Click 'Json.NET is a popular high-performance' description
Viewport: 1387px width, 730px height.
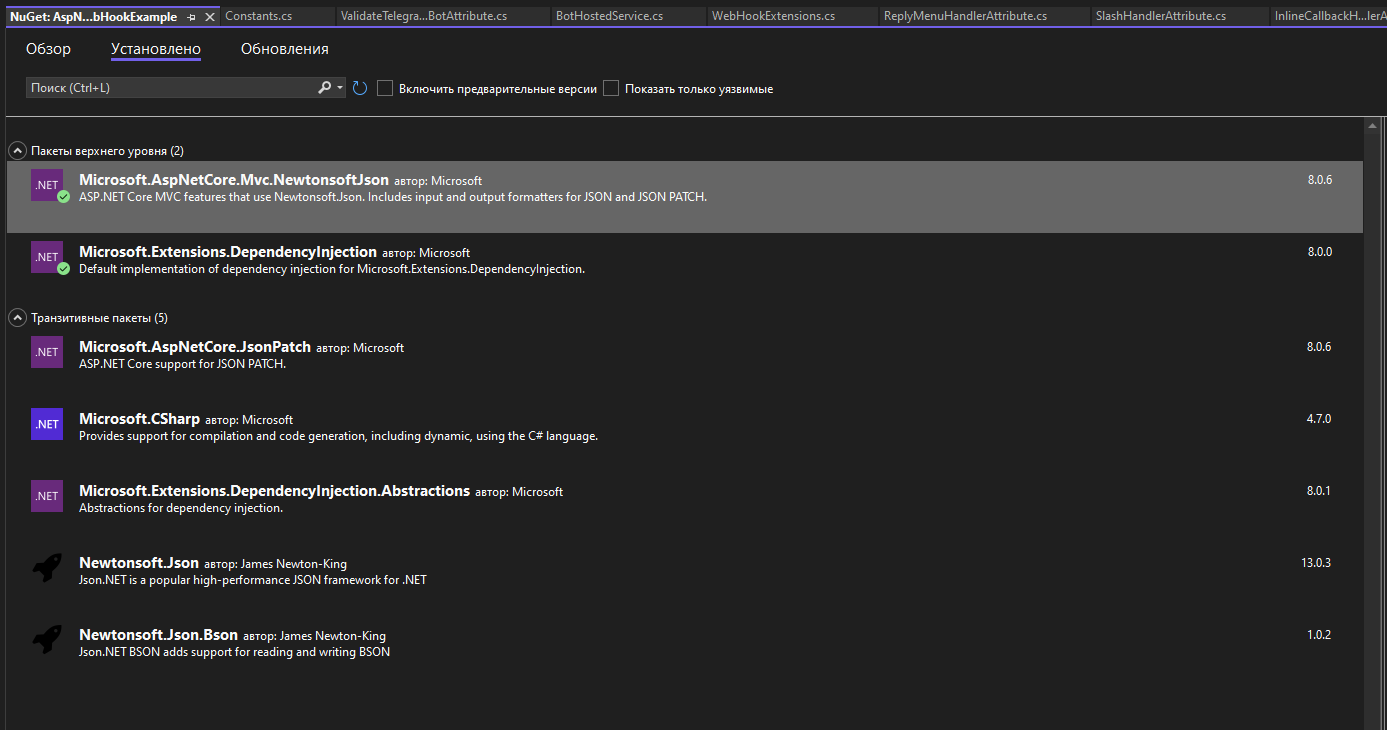coord(253,580)
